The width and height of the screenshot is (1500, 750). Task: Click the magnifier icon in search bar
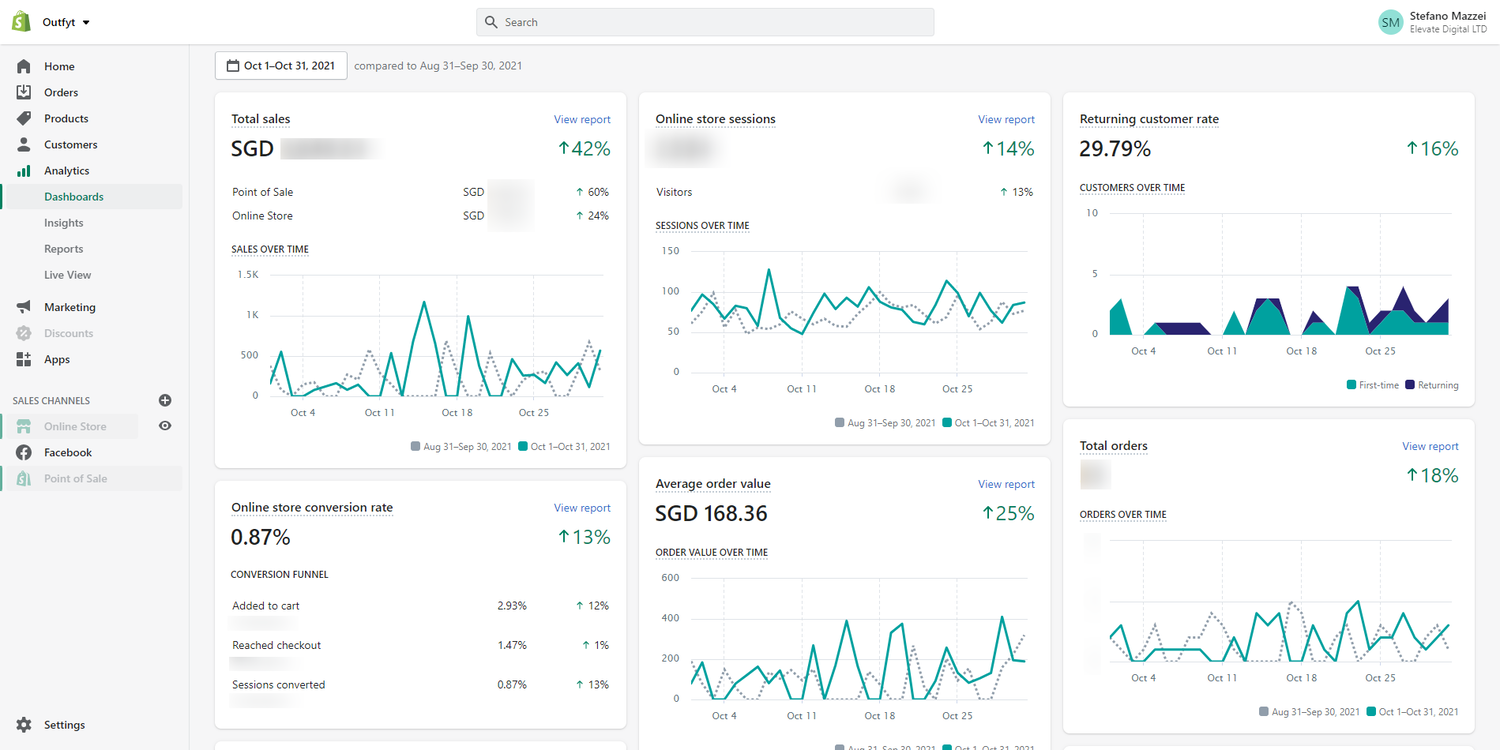pos(491,22)
